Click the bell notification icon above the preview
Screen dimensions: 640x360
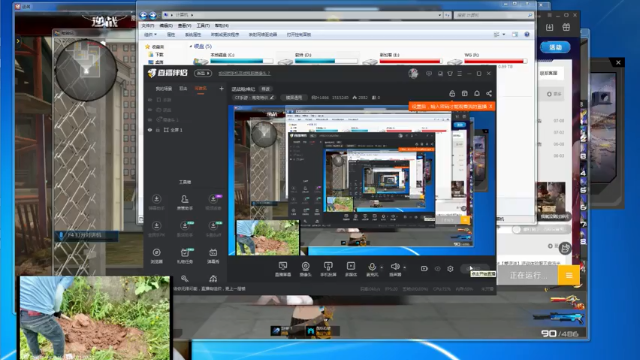click(477, 93)
